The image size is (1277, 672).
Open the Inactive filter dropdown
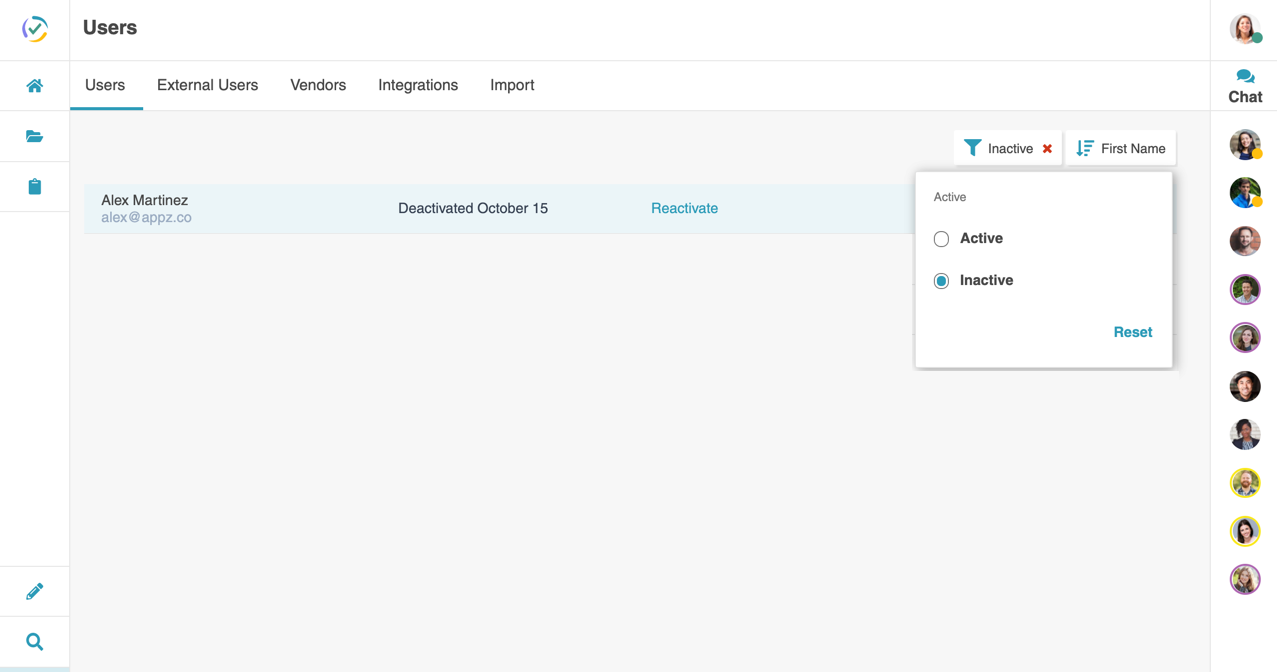click(x=1007, y=148)
